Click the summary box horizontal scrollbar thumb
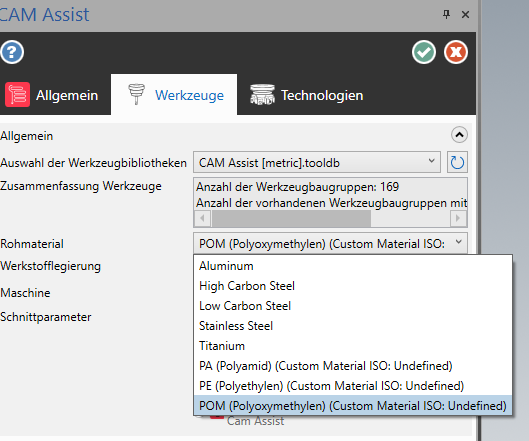The height and width of the screenshot is (441, 529). pyautogui.click(x=291, y=218)
